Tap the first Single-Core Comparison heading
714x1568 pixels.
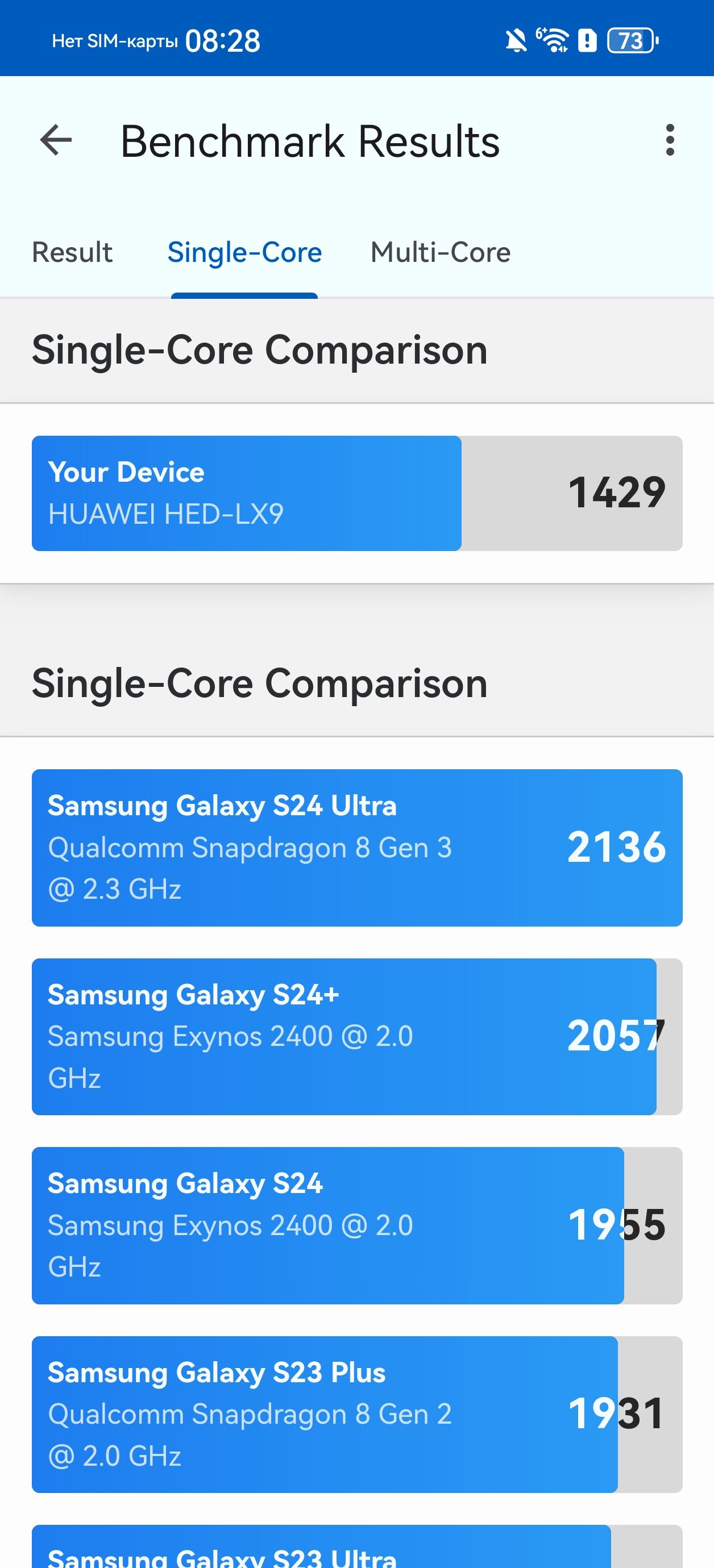click(260, 350)
